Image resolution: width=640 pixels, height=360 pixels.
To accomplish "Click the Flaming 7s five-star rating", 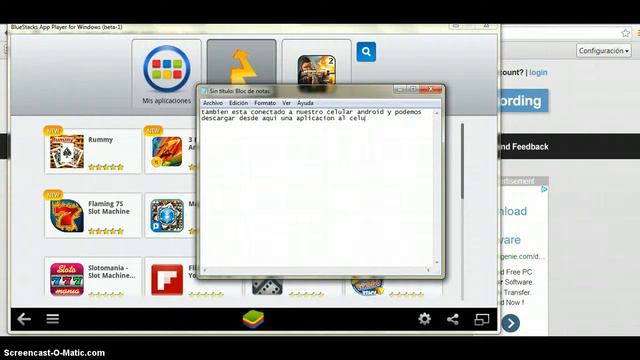I will pos(106,231).
